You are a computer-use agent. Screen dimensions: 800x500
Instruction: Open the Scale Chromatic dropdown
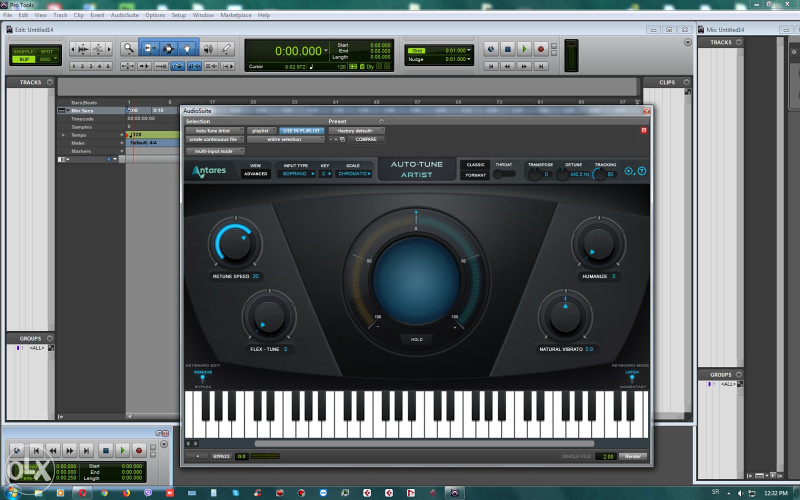354,173
